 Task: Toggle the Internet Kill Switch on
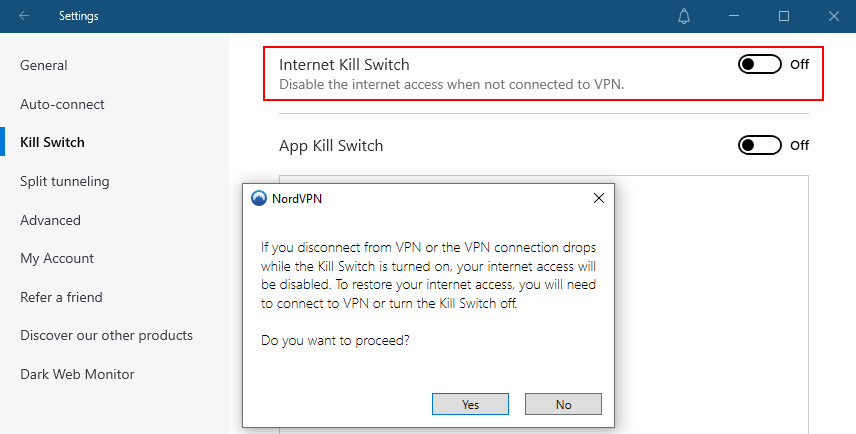click(759, 64)
